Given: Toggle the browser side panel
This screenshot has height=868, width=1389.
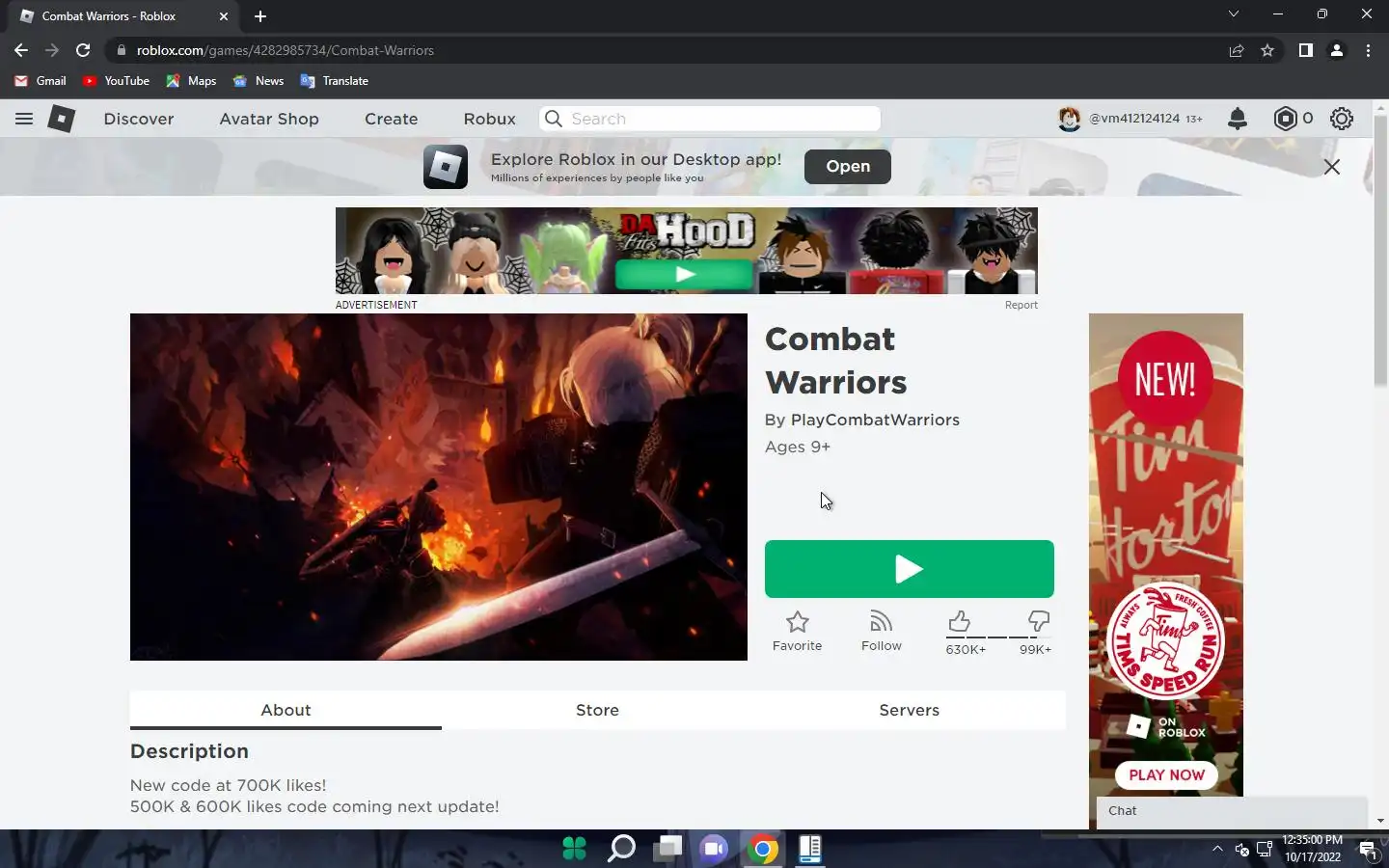Looking at the screenshot, I should (1305, 50).
